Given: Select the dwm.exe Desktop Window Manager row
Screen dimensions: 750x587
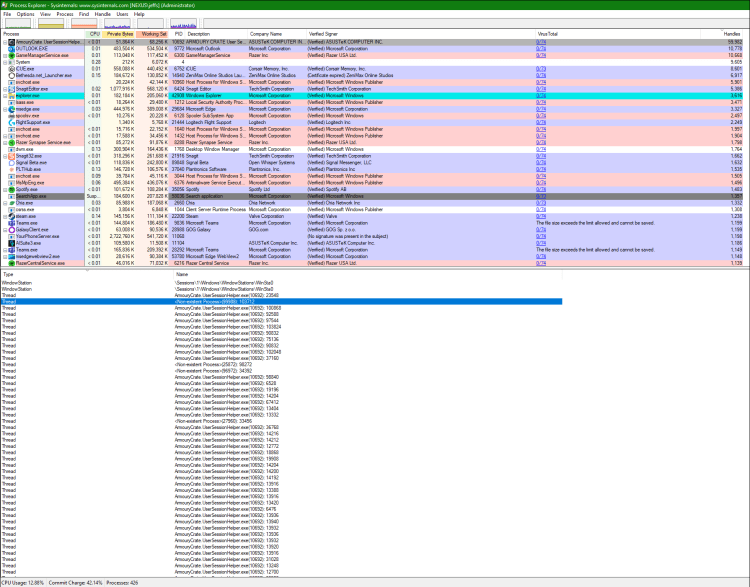Looking at the screenshot, I should click(x=375, y=149).
